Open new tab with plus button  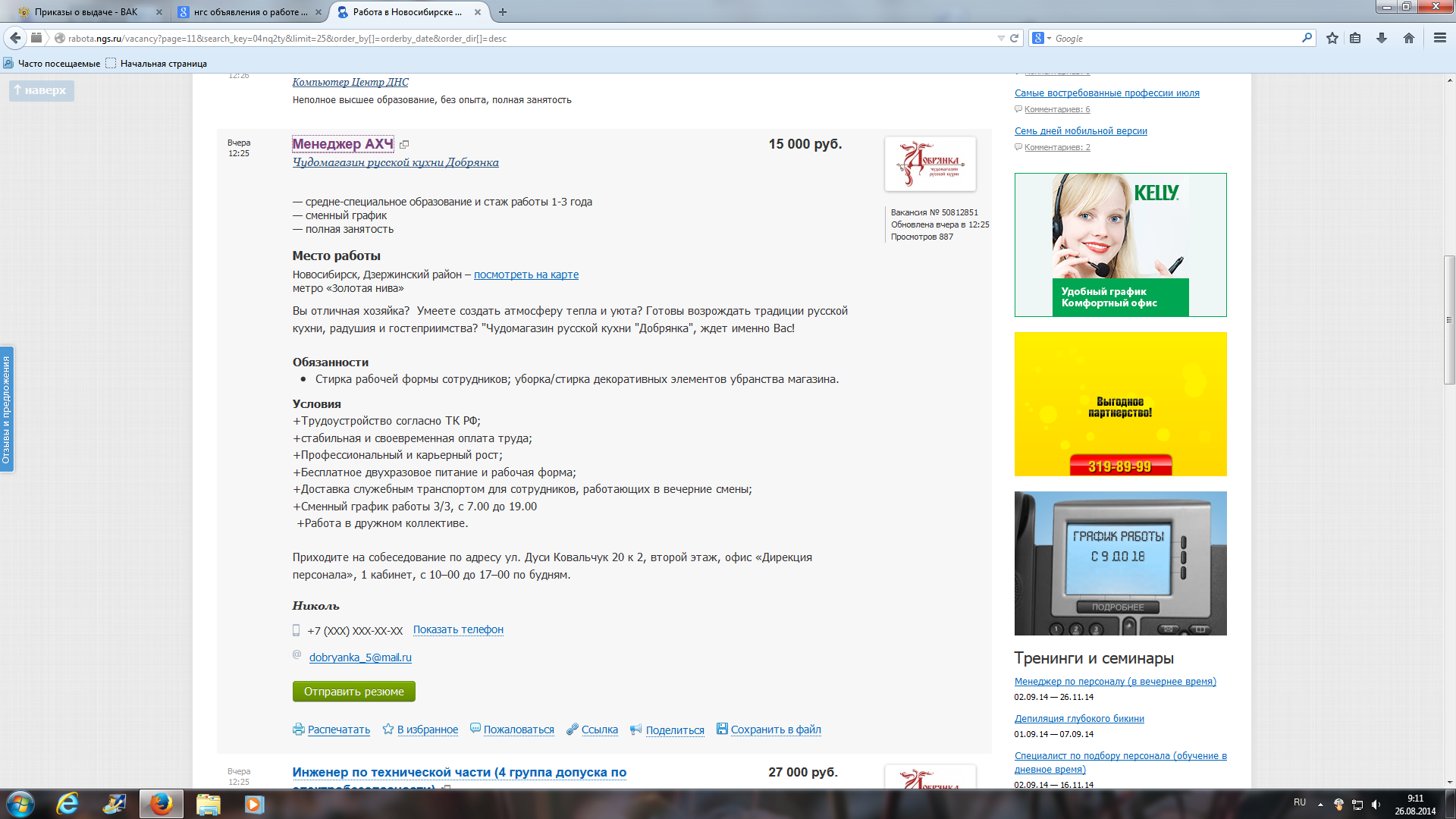pyautogui.click(x=503, y=12)
